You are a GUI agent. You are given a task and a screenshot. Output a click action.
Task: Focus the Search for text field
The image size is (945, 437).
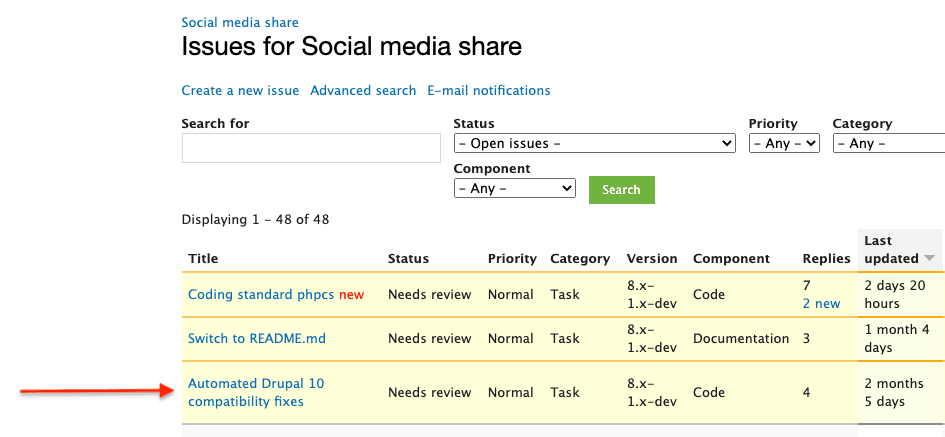311,148
